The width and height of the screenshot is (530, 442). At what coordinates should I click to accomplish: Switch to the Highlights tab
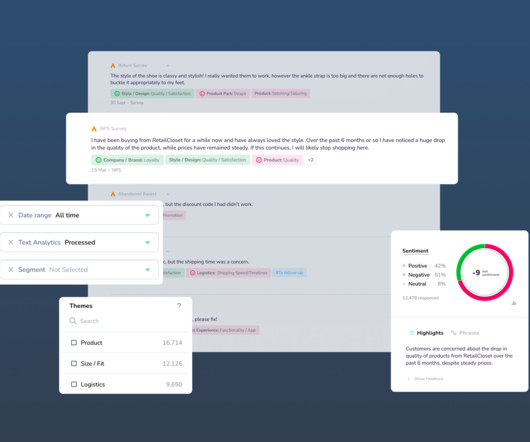pos(426,333)
